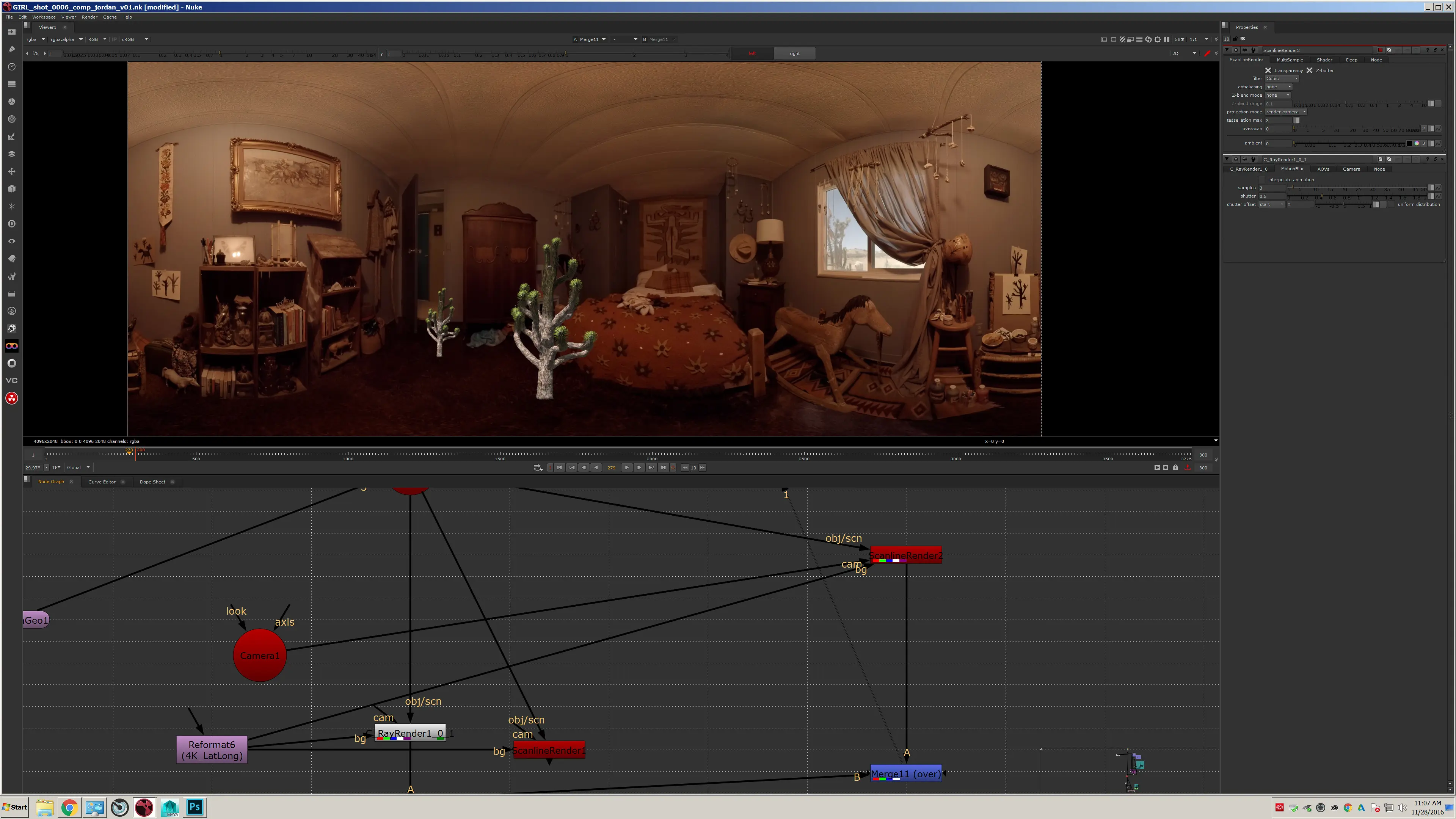Open the viewer rgba layer dropdown
The width and height of the screenshot is (1456, 819).
point(35,39)
